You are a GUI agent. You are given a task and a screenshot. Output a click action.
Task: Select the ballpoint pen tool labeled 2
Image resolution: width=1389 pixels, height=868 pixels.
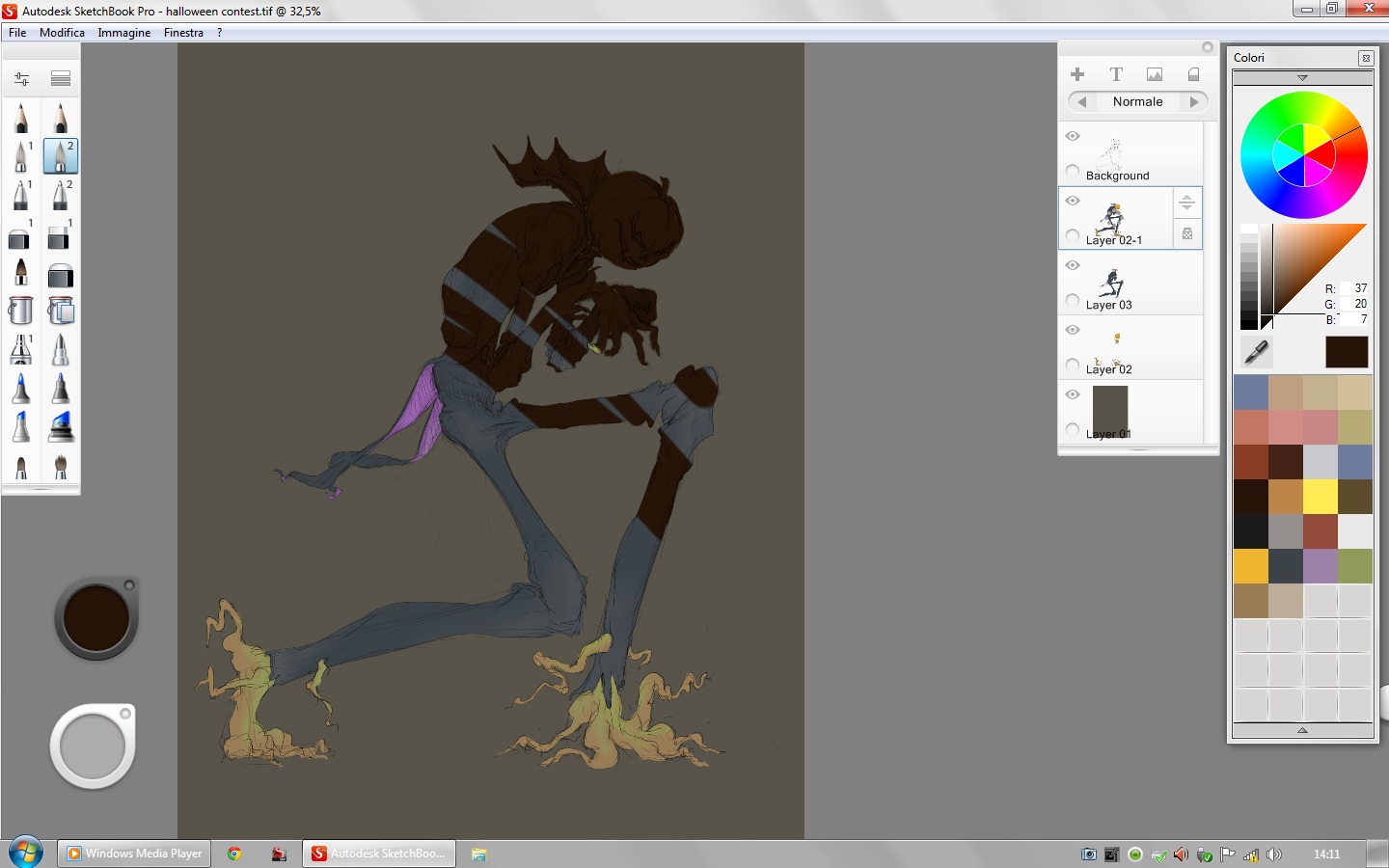tap(61, 195)
